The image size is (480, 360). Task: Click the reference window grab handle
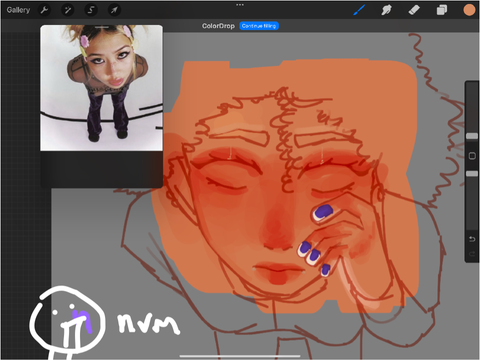coord(102,27)
